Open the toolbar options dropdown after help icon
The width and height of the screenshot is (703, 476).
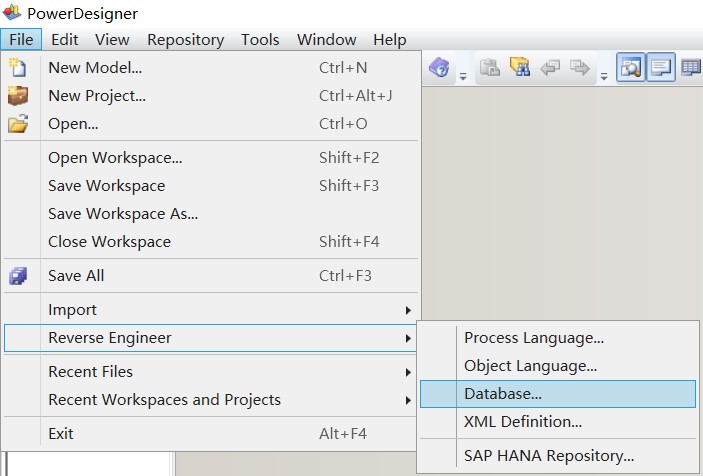pyautogui.click(x=463, y=75)
